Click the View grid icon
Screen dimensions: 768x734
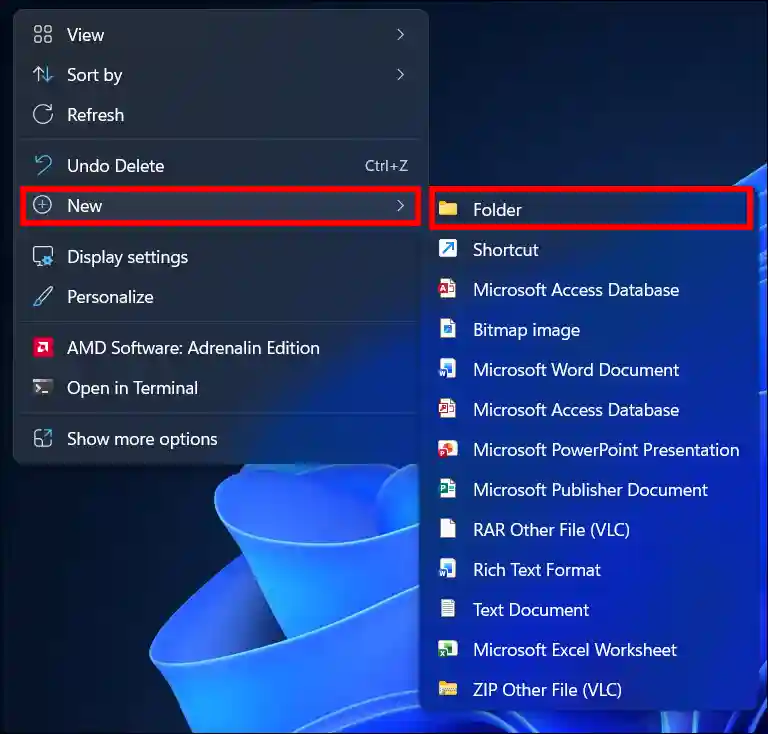[43, 35]
